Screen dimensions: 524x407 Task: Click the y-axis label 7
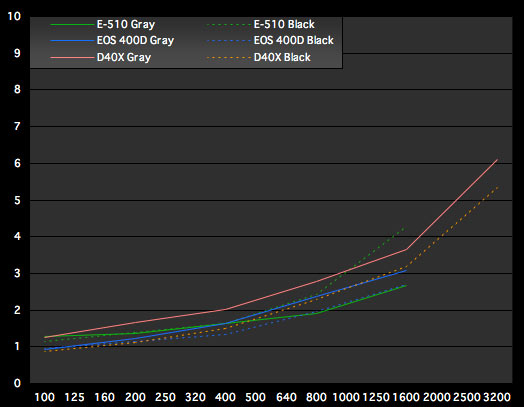point(17,126)
